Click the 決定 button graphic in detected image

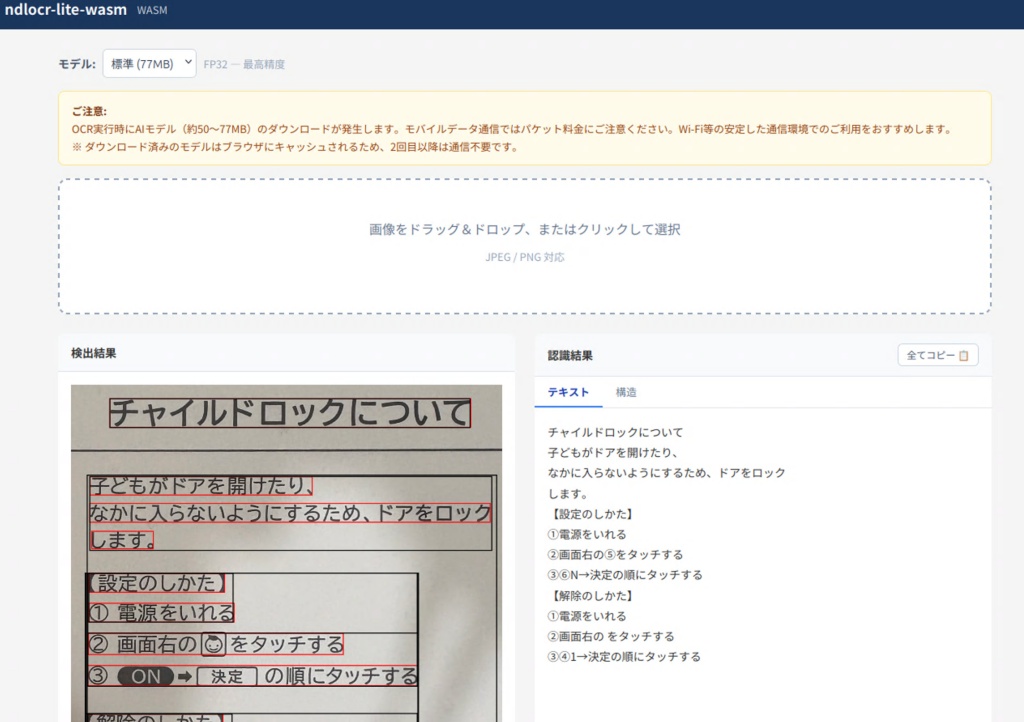pos(227,676)
